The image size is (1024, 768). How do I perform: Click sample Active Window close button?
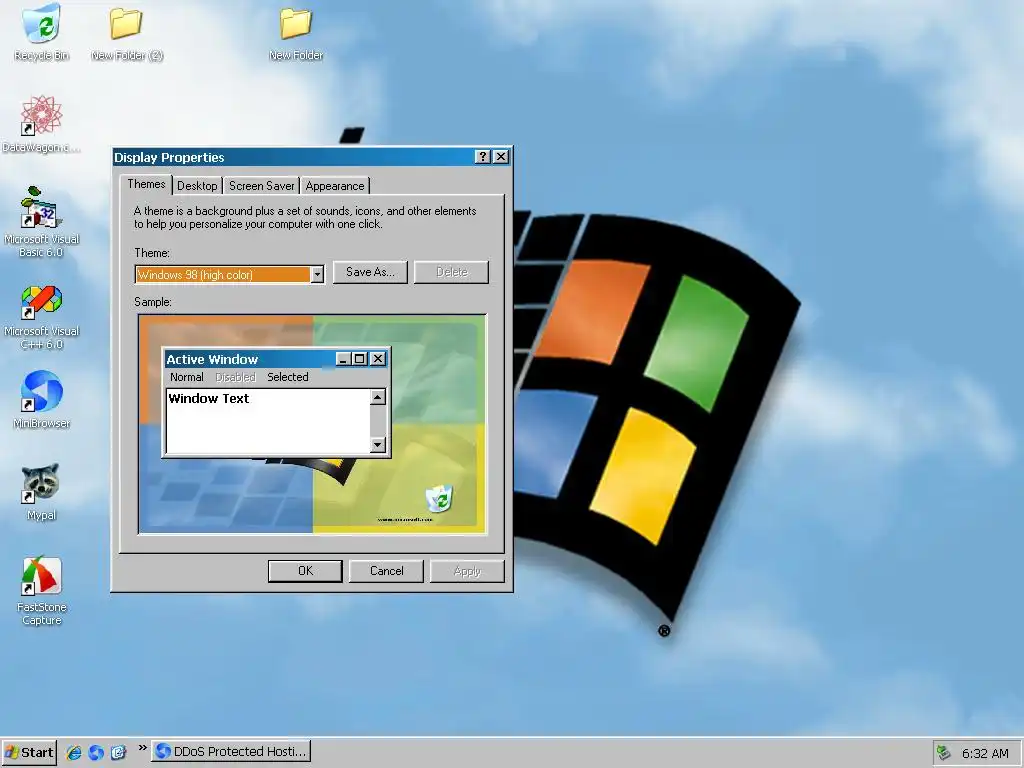[378, 359]
